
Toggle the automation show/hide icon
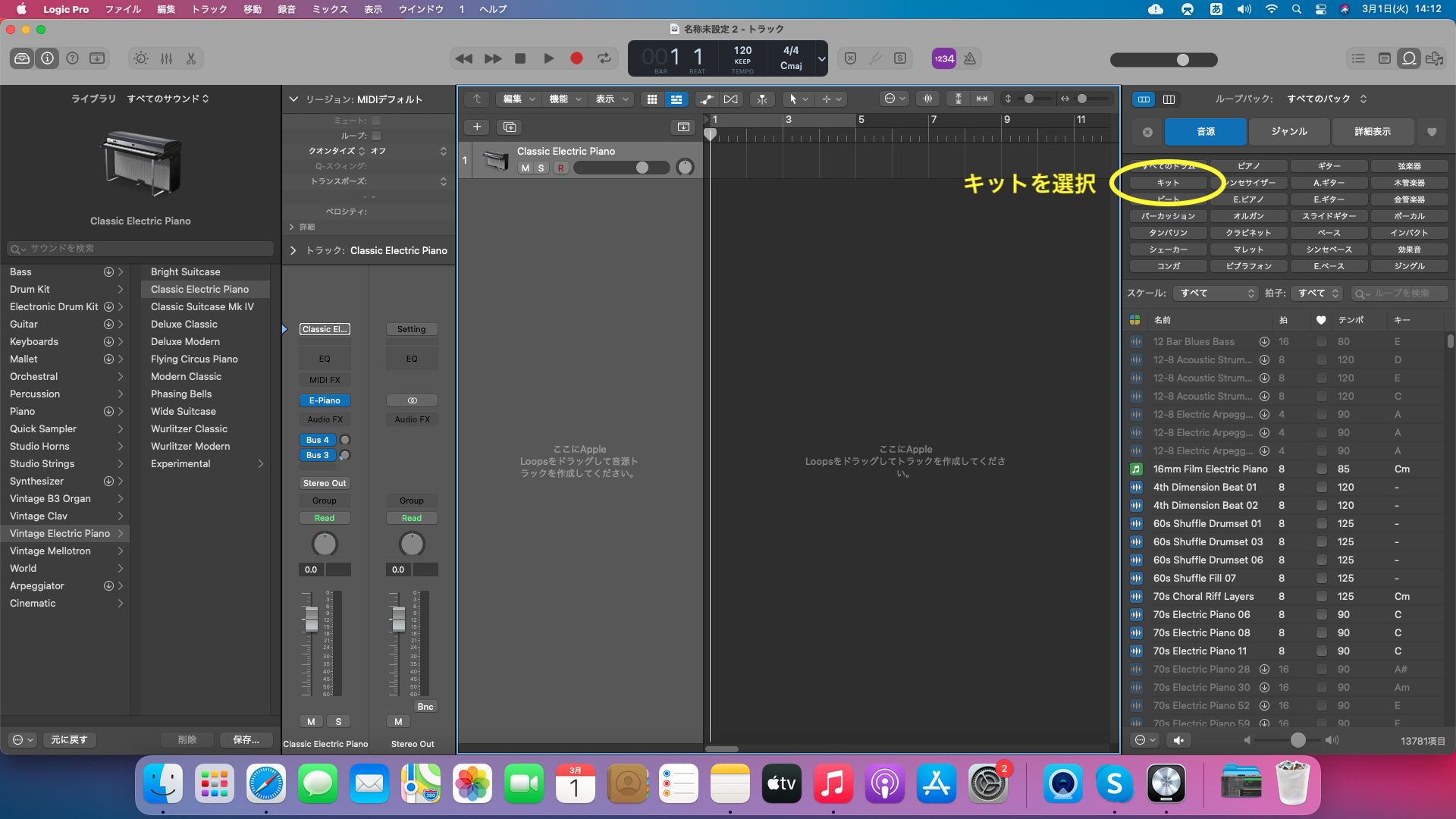pyautogui.click(x=706, y=99)
